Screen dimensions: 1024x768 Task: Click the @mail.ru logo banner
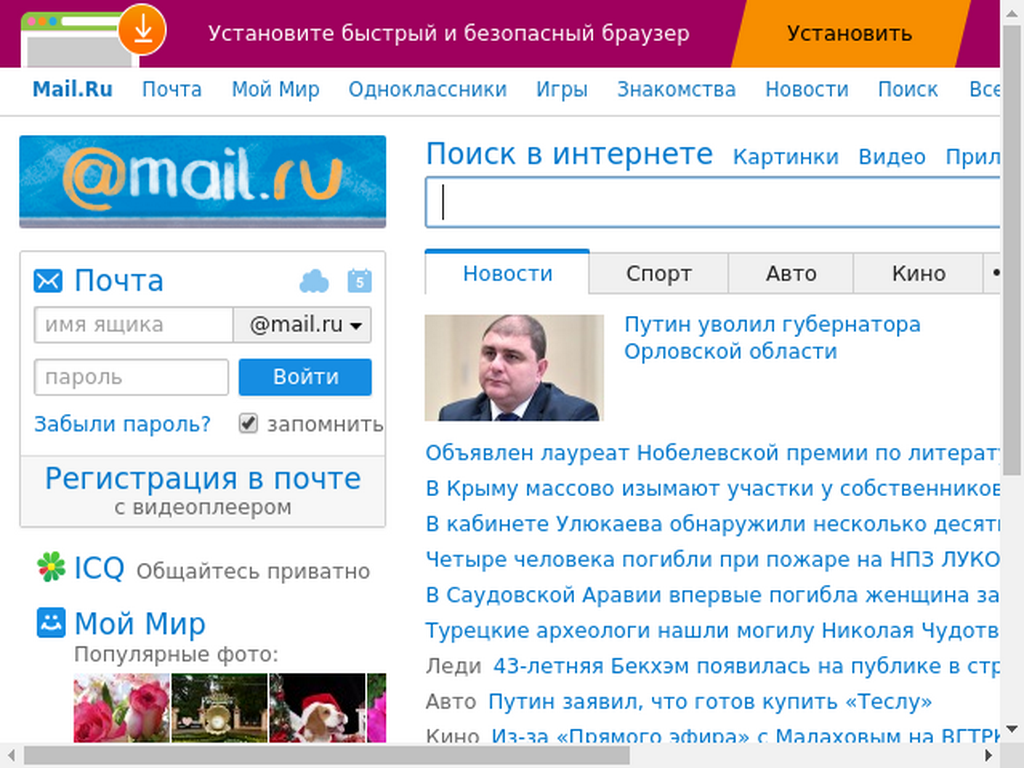pyautogui.click(x=202, y=182)
